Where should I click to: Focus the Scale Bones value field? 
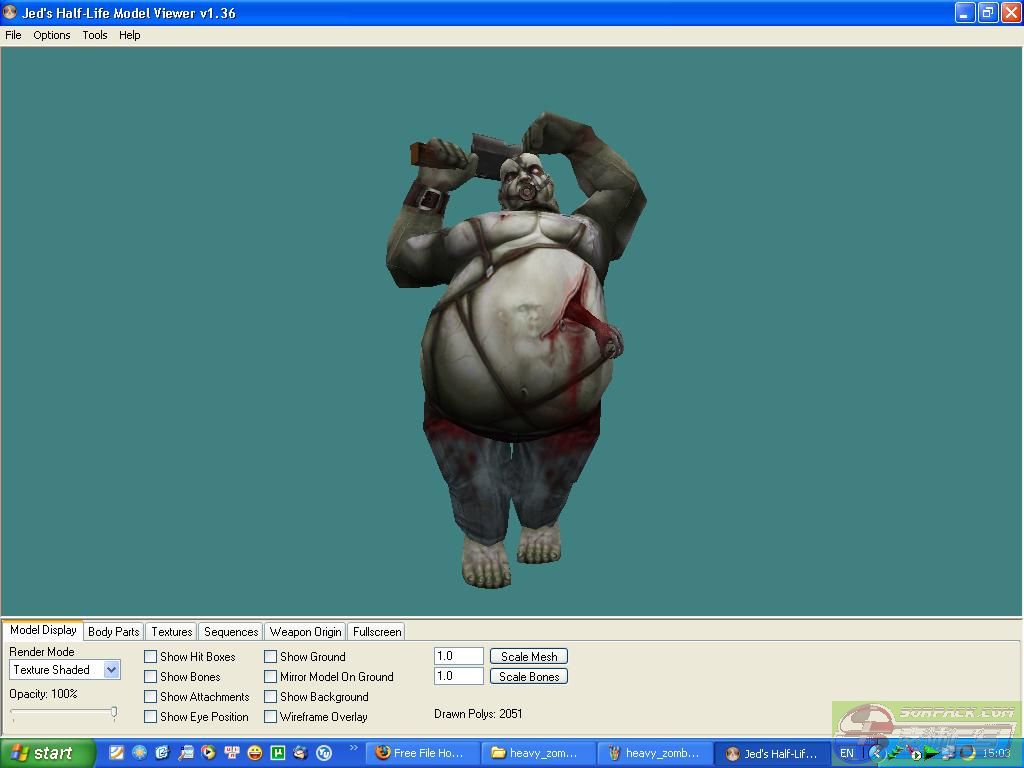click(458, 676)
